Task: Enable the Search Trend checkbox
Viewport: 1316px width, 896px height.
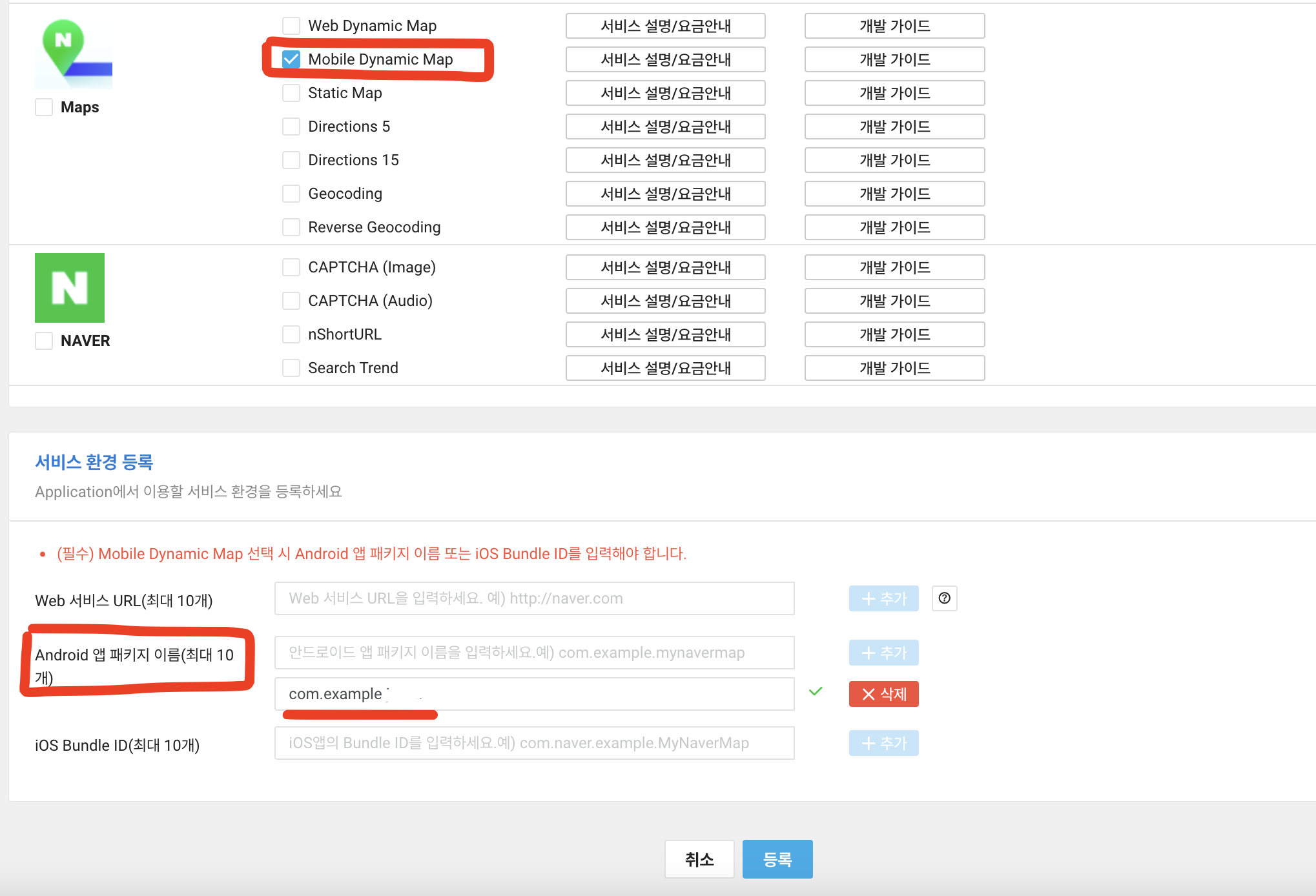Action: [x=291, y=368]
